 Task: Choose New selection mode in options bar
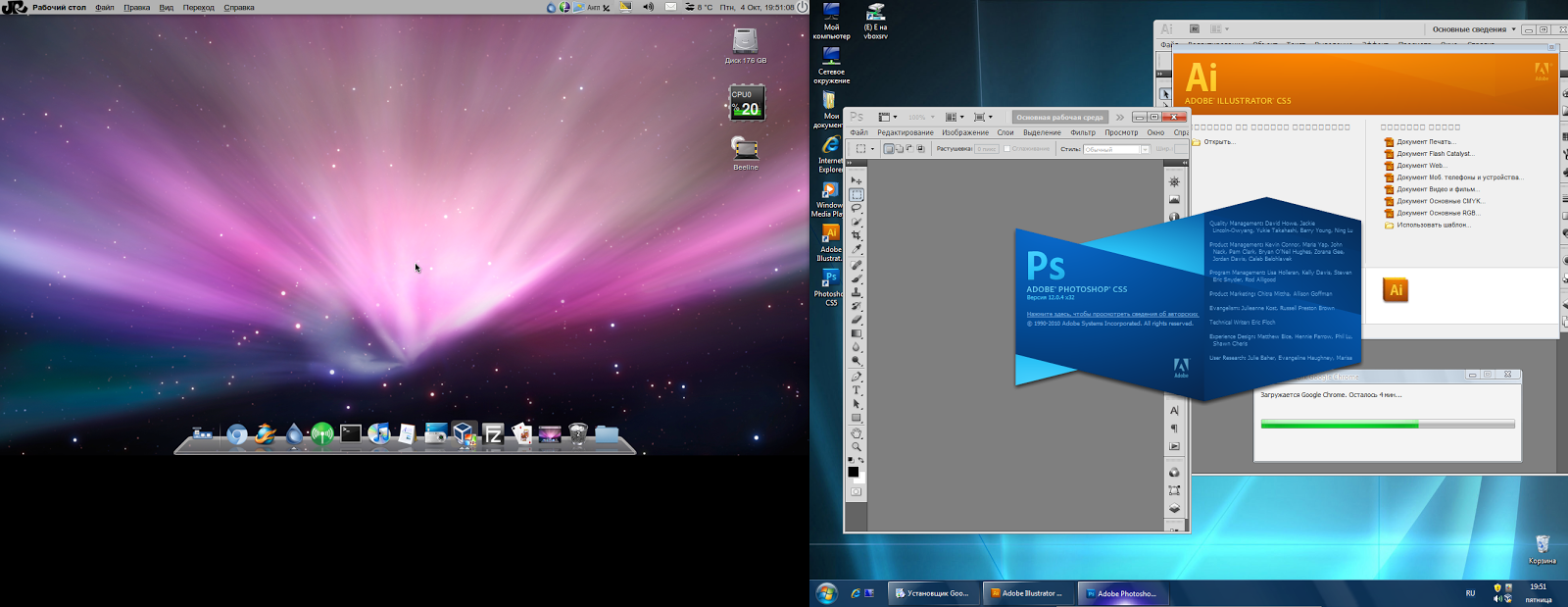coord(888,149)
